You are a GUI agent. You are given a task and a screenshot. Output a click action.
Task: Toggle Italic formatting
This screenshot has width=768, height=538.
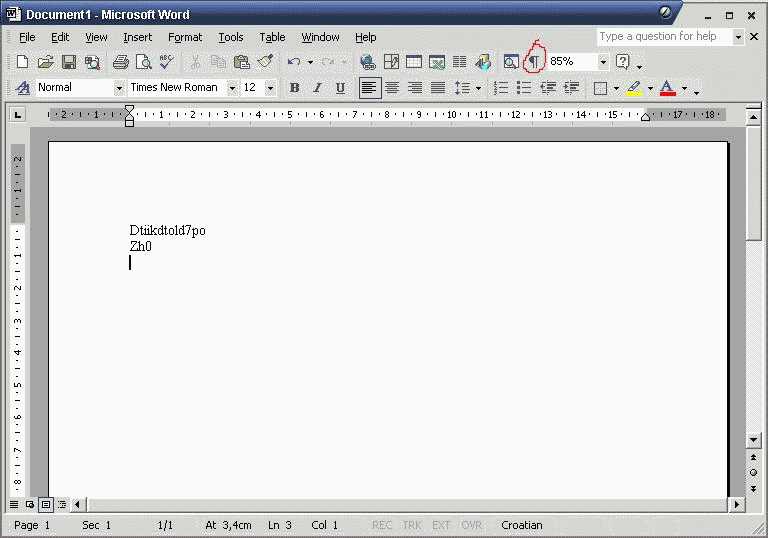pyautogui.click(x=317, y=88)
